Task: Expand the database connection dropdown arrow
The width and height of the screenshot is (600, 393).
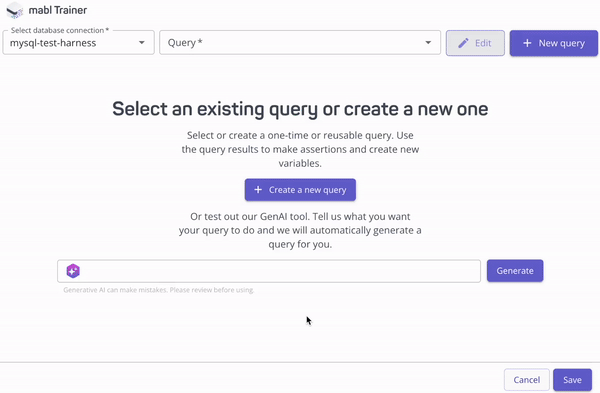Action: [142, 42]
